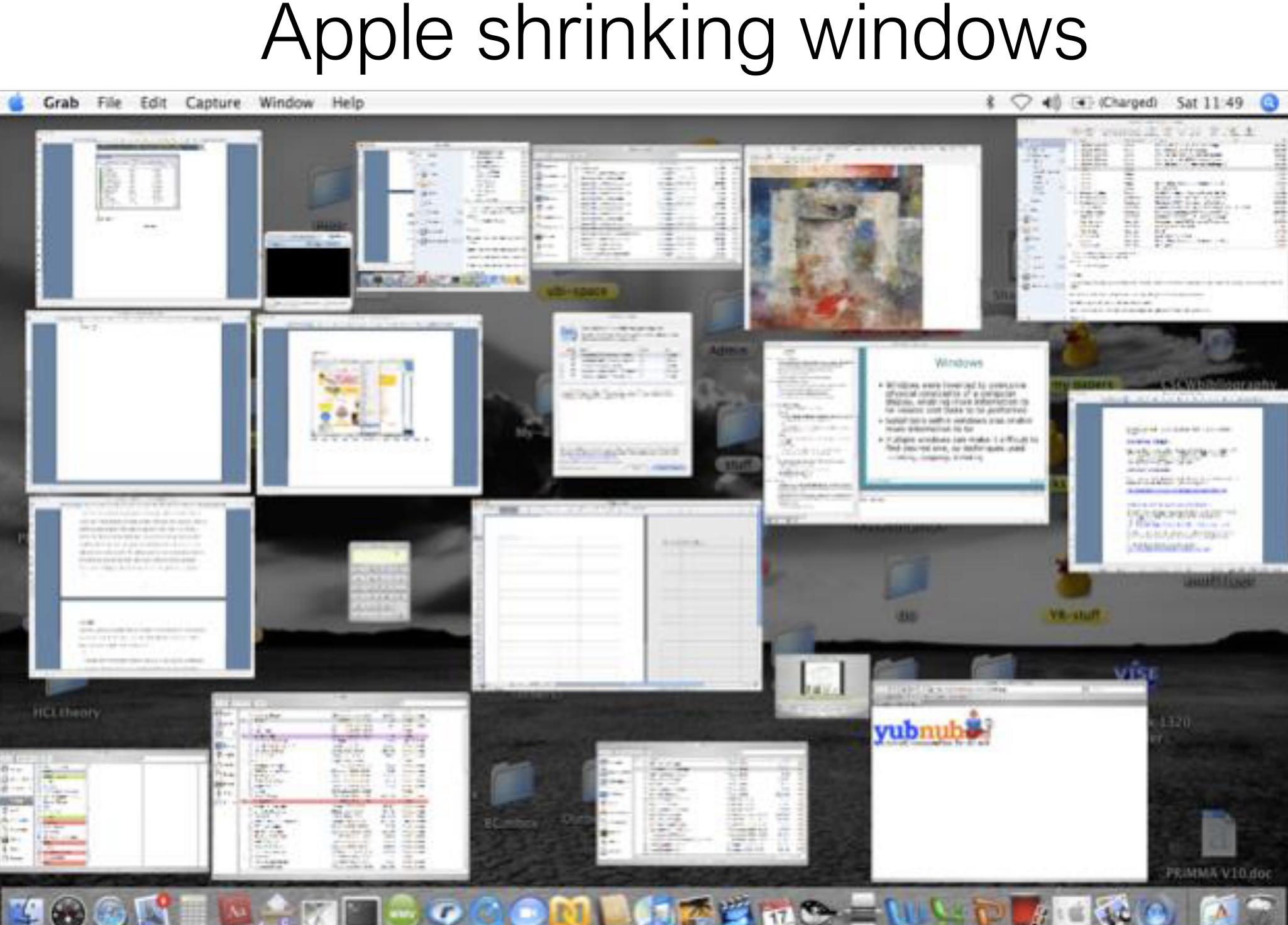Open iCal calendar icon in the Dock
Screen dimensions: 1288x925
(778, 910)
